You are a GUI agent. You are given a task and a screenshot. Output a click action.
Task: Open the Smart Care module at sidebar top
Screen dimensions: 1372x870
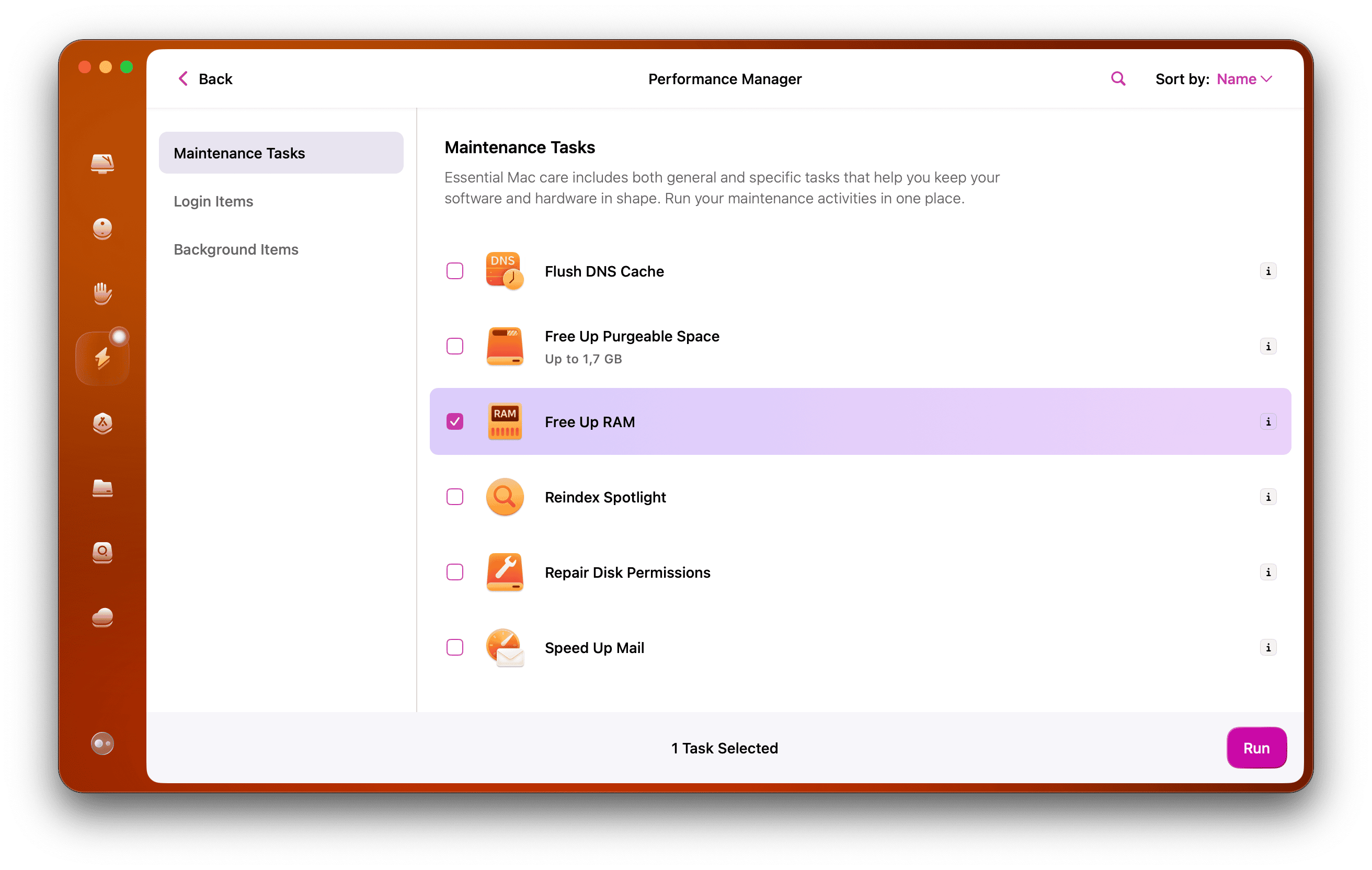click(102, 164)
